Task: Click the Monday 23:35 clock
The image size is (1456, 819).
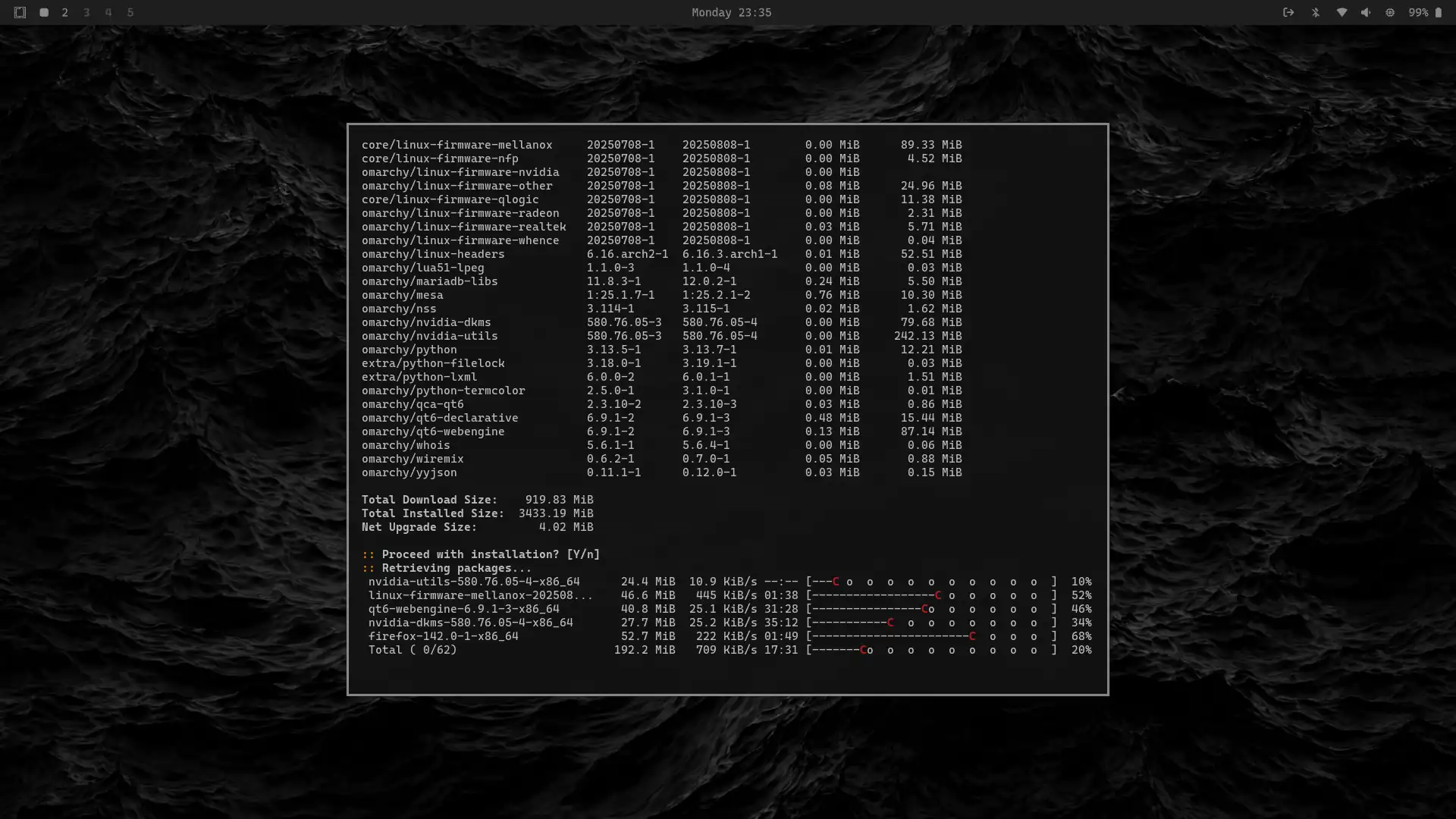Action: (731, 12)
